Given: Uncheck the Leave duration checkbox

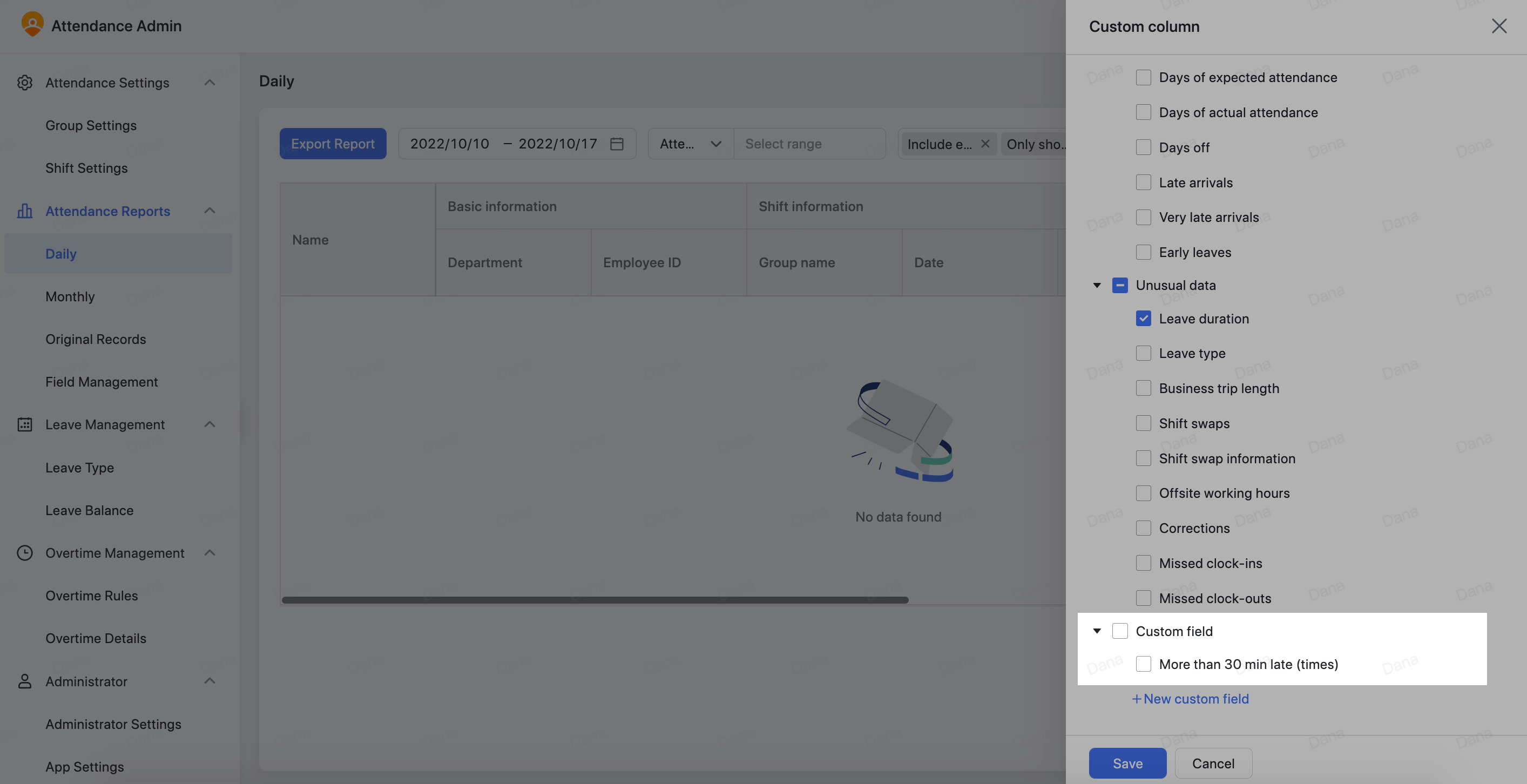Looking at the screenshot, I should point(1143,318).
